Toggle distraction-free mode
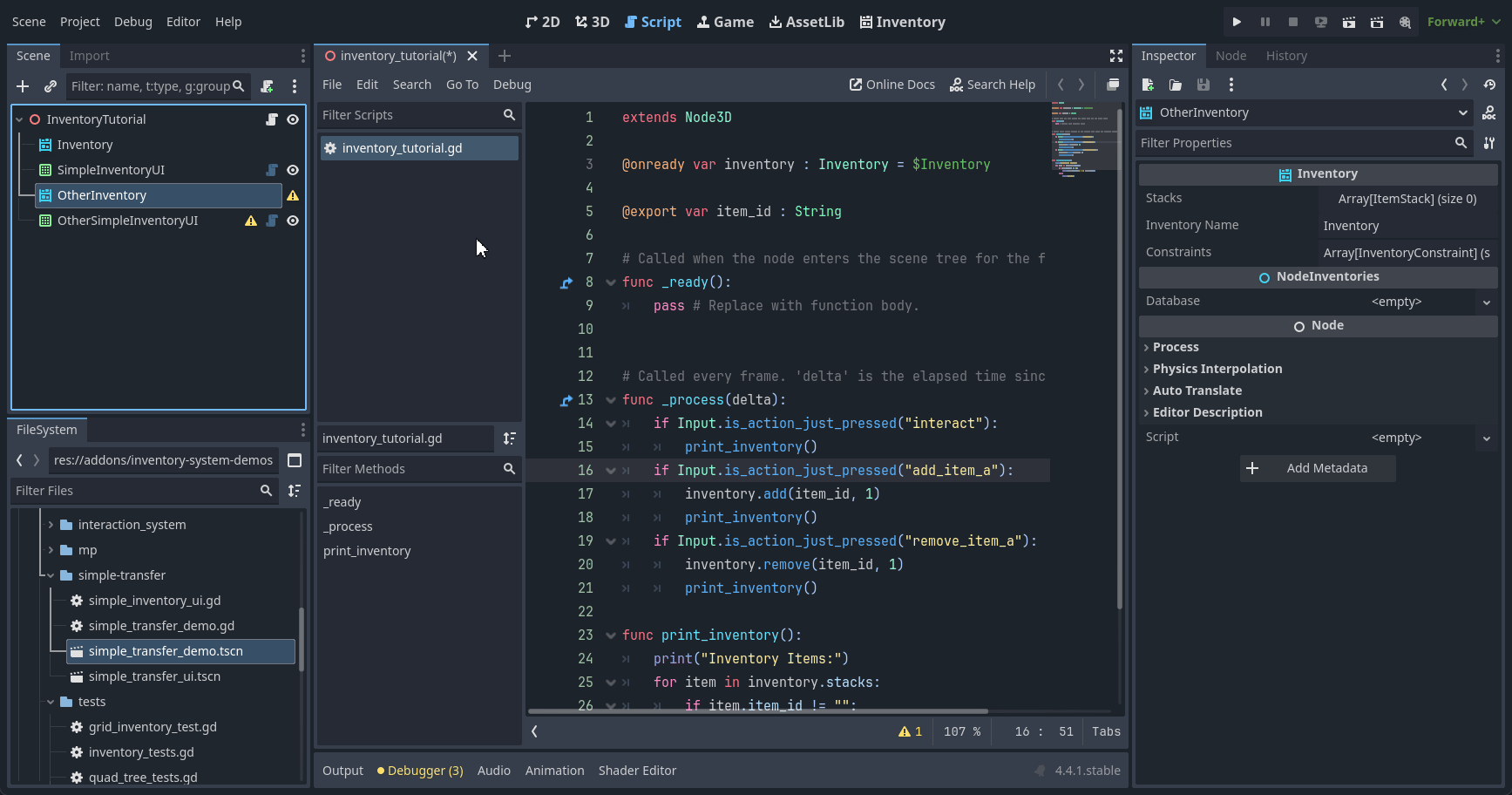Viewport: 1512px width, 795px height. pyautogui.click(x=1115, y=56)
